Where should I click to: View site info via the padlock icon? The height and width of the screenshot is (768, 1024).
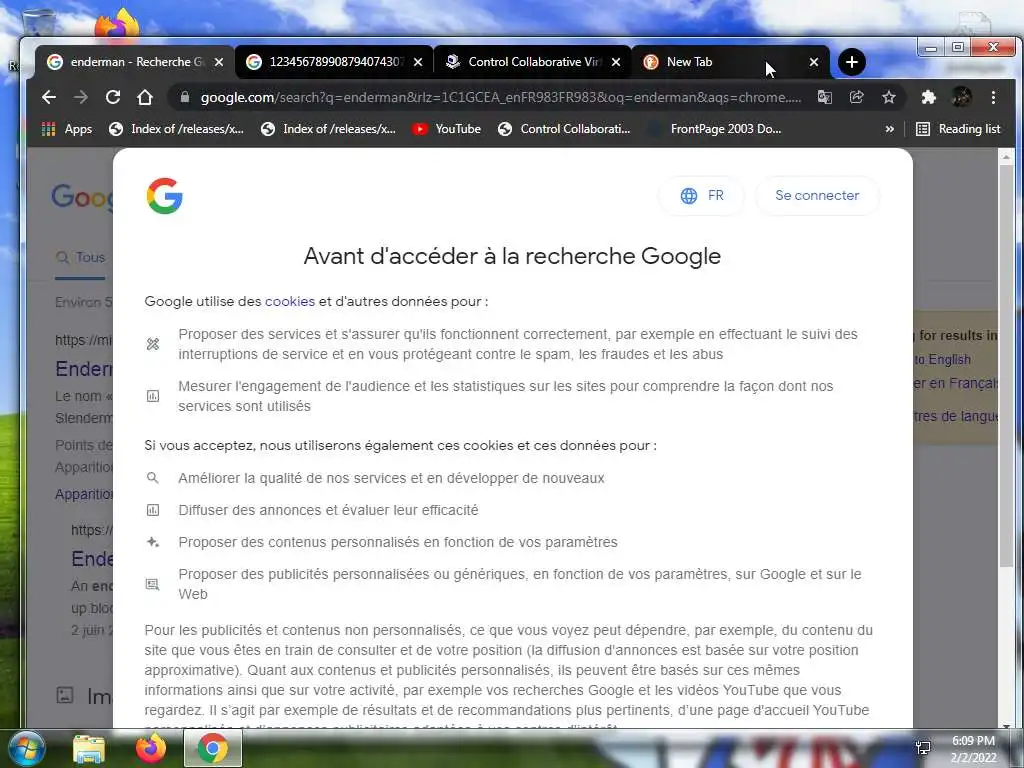coord(185,97)
